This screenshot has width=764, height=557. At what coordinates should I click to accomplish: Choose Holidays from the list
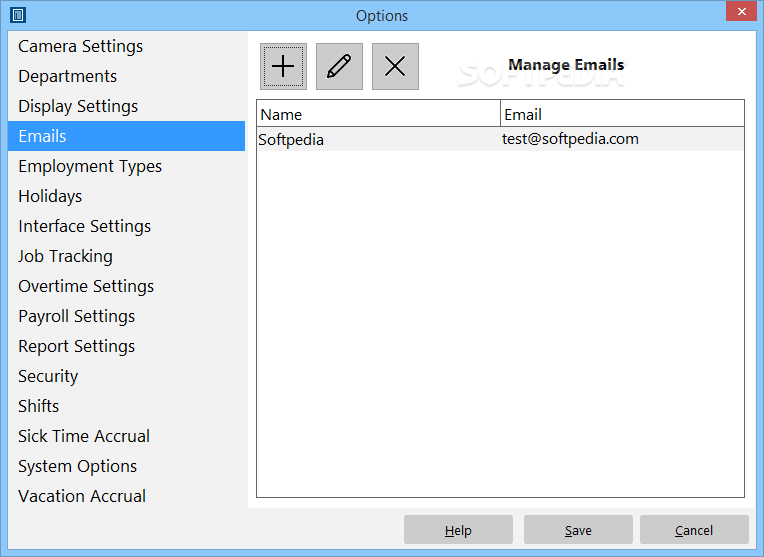tap(126, 196)
